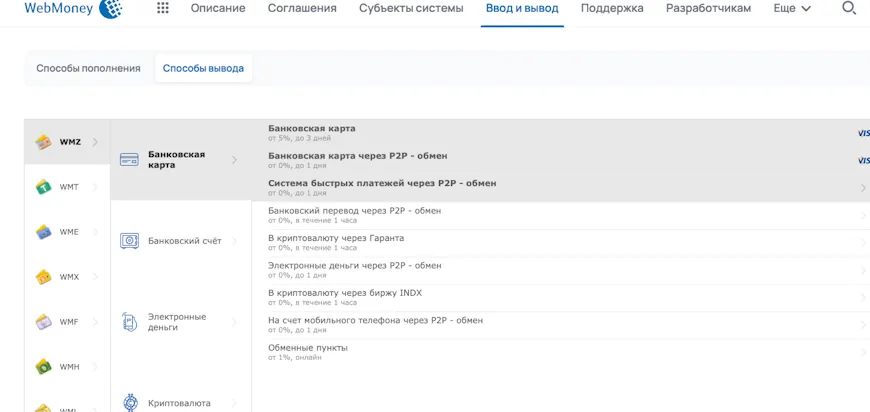Expand the Криптовалюта category chevron

point(234,403)
